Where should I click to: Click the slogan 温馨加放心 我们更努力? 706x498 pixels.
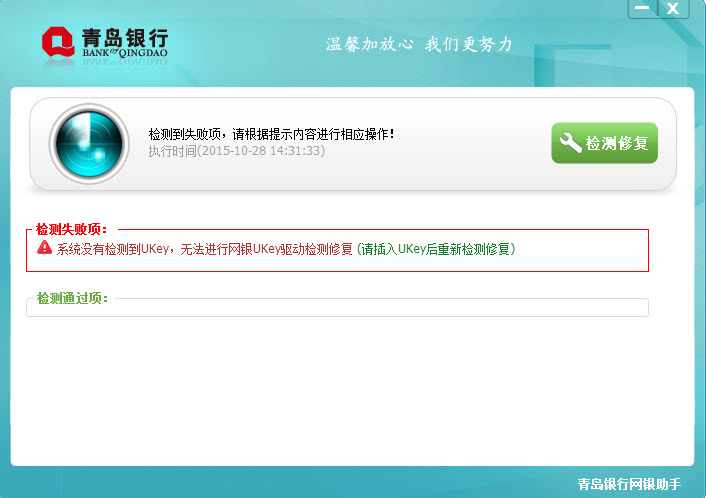tap(418, 44)
